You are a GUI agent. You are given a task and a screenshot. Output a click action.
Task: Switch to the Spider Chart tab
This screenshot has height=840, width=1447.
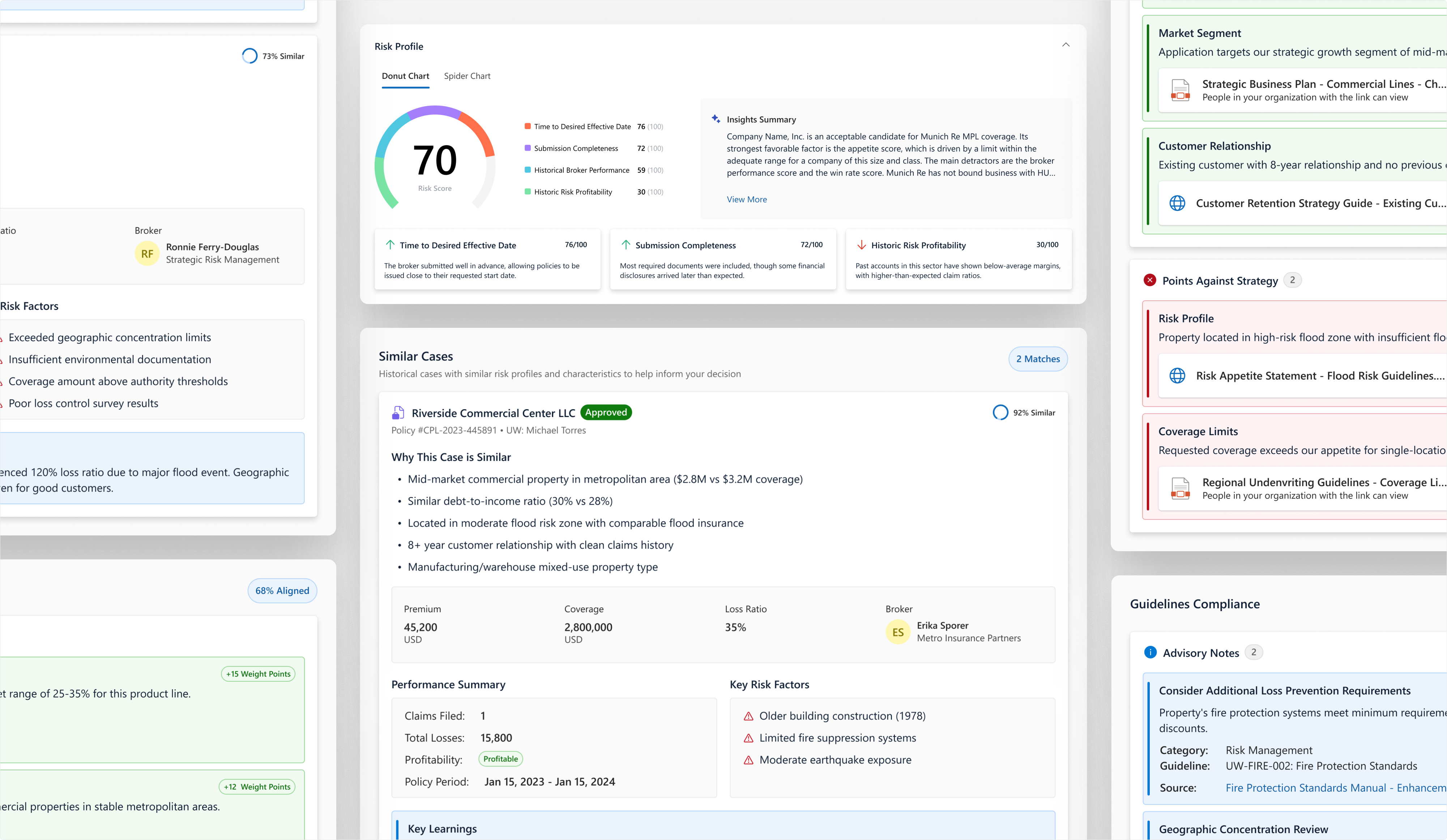[x=467, y=76]
